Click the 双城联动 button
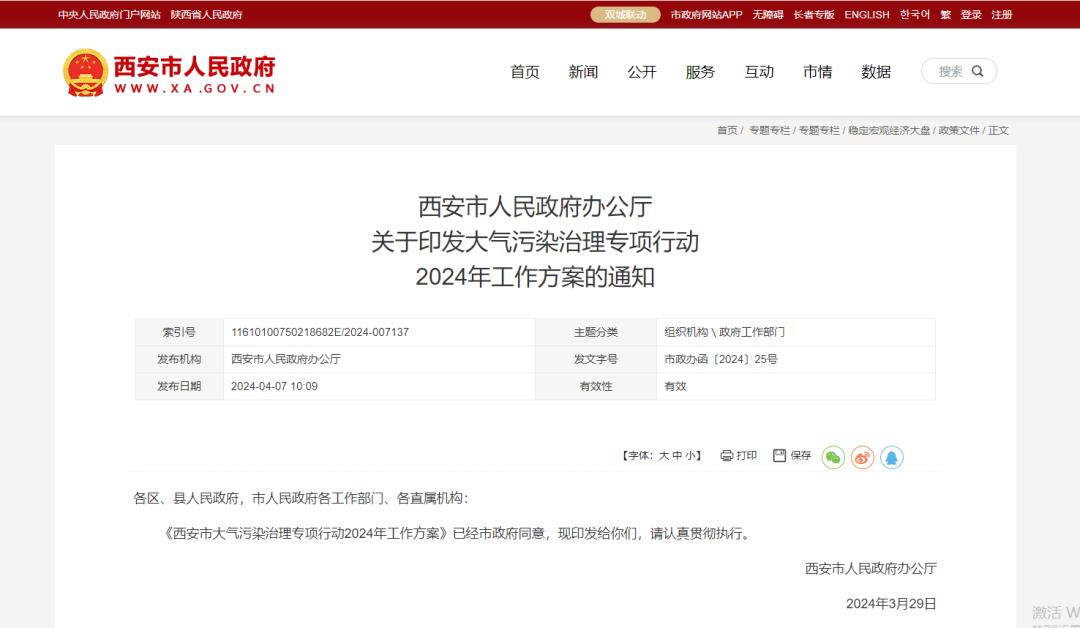 click(x=625, y=14)
